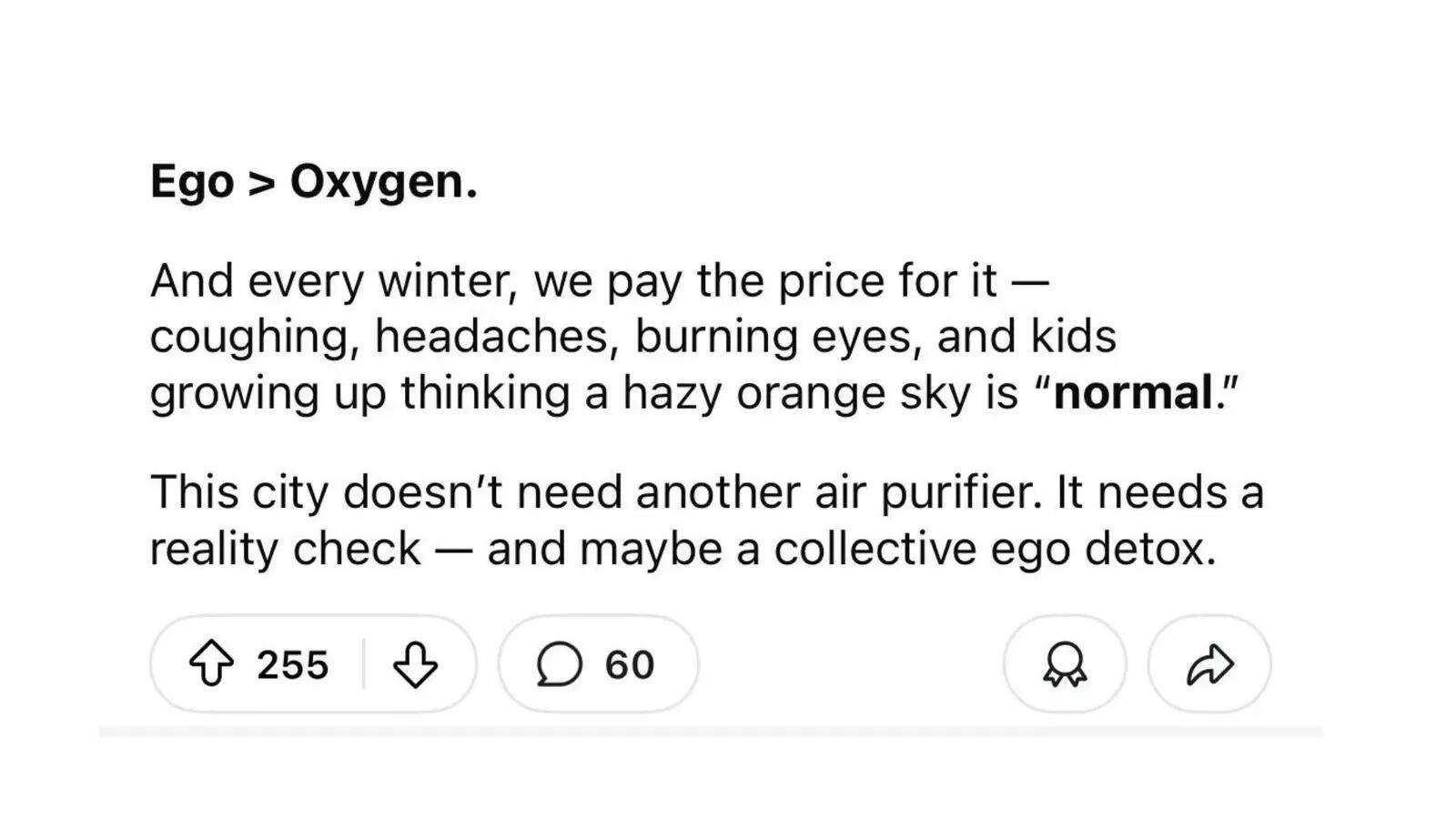Click the phrase "burning eyes" in the text
1456x819 pixels.
(x=773, y=337)
